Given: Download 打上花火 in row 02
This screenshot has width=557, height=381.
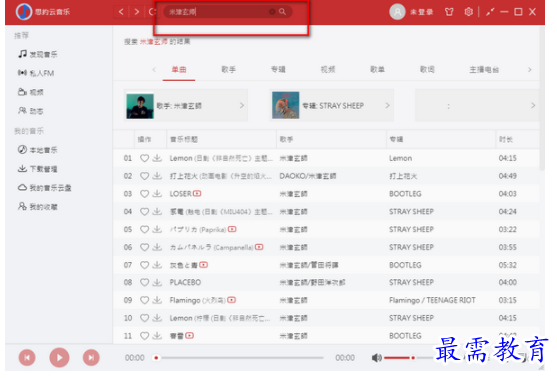Looking at the screenshot, I should coord(157,176).
